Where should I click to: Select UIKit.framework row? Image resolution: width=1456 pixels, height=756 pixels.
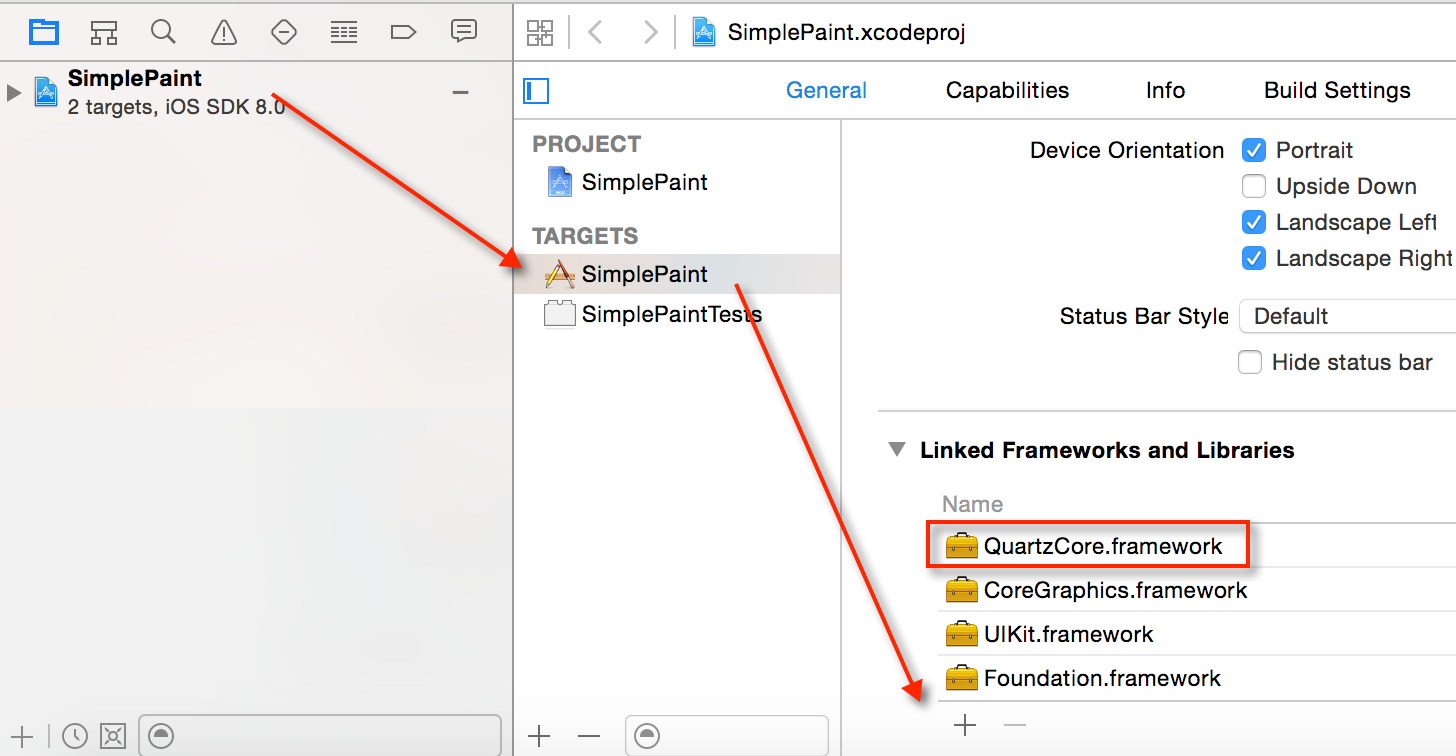(1197, 634)
